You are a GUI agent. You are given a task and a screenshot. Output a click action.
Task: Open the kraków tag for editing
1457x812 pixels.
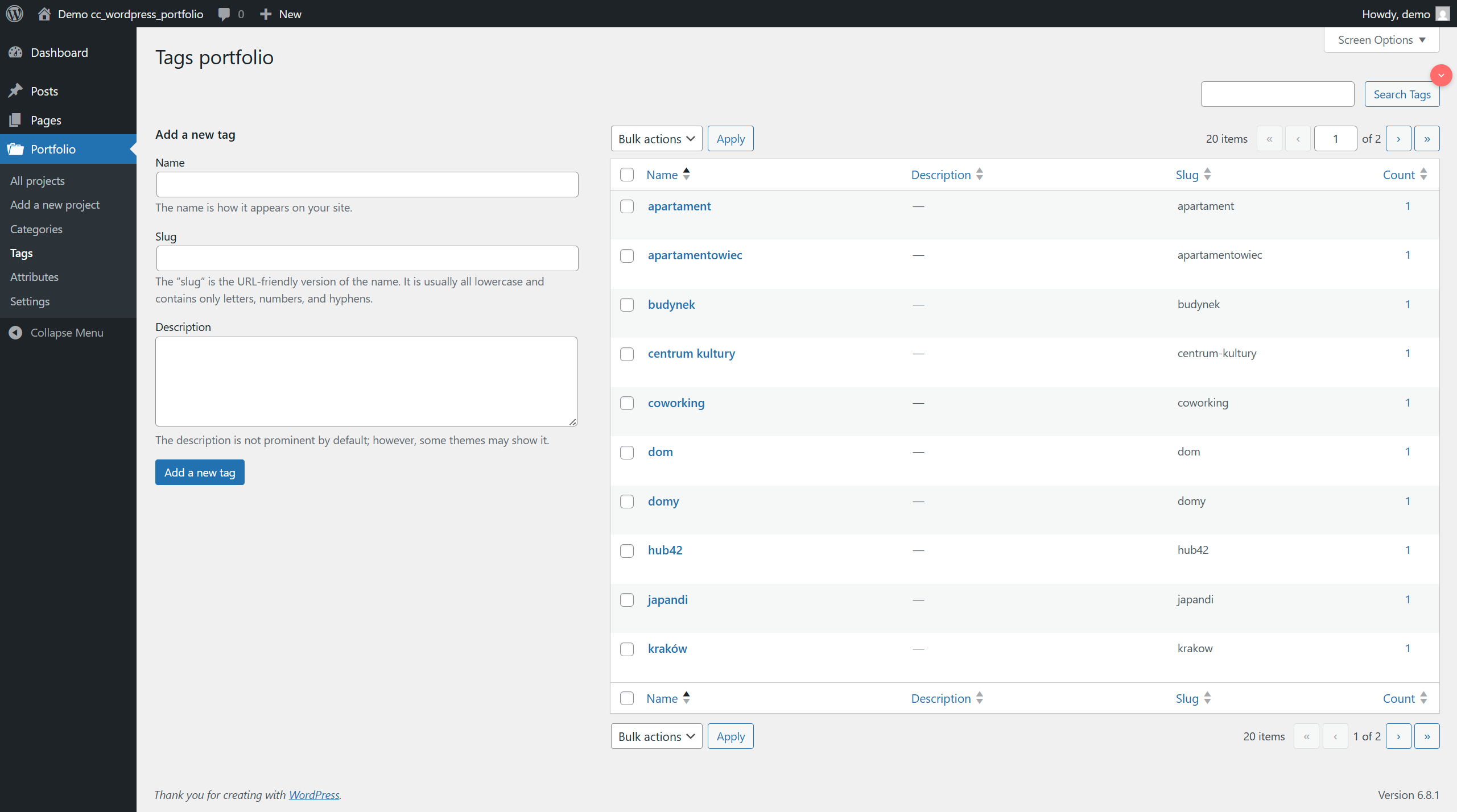pos(667,648)
